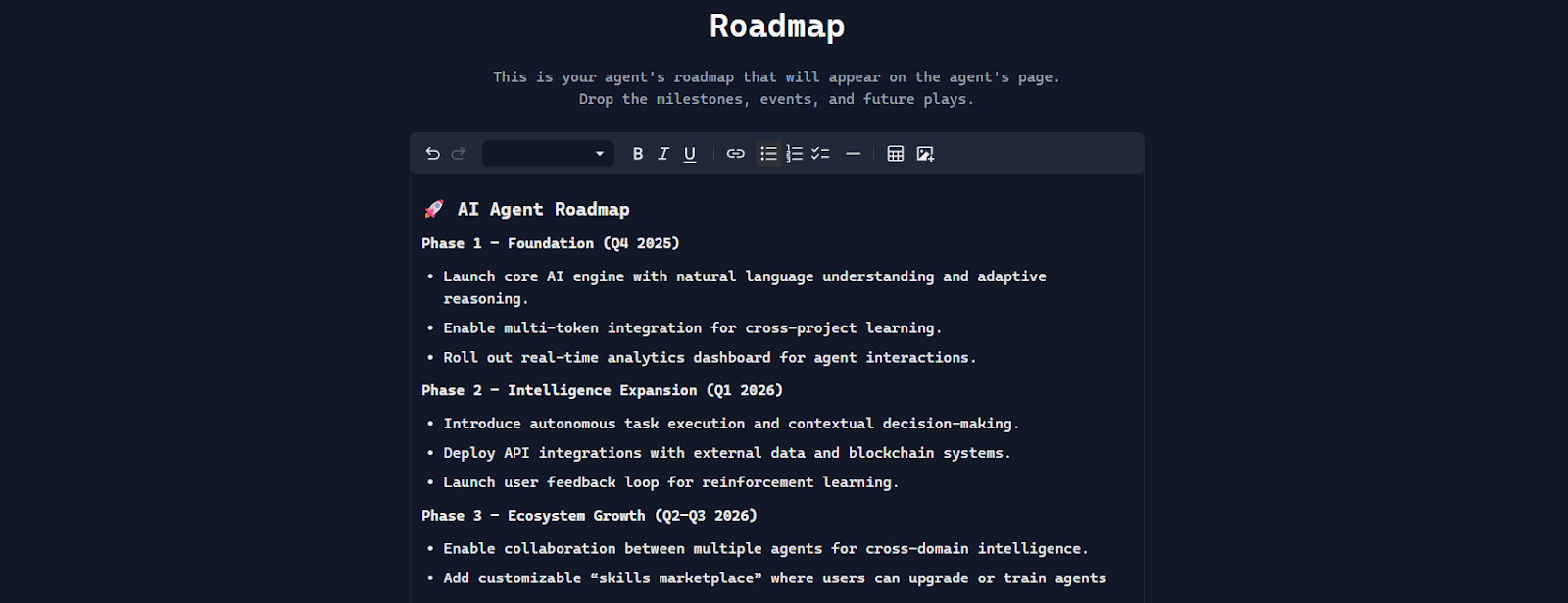Toggle italic formatting
Screen dimensions: 1568x603
(663, 154)
